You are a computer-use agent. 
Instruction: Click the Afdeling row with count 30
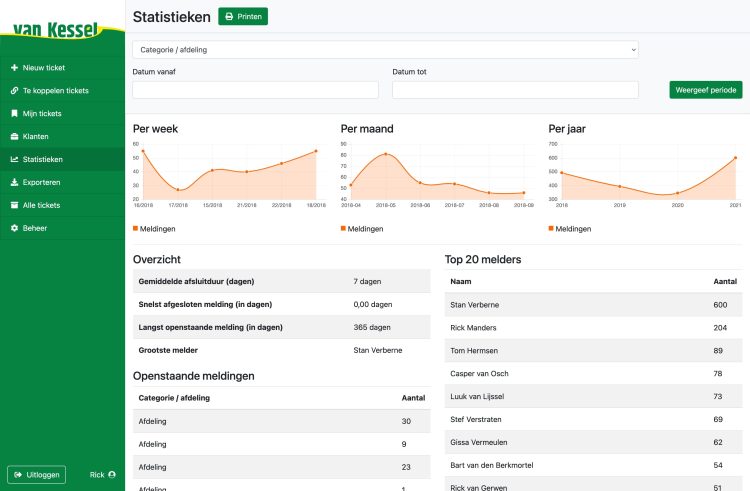pyautogui.click(x=282, y=421)
